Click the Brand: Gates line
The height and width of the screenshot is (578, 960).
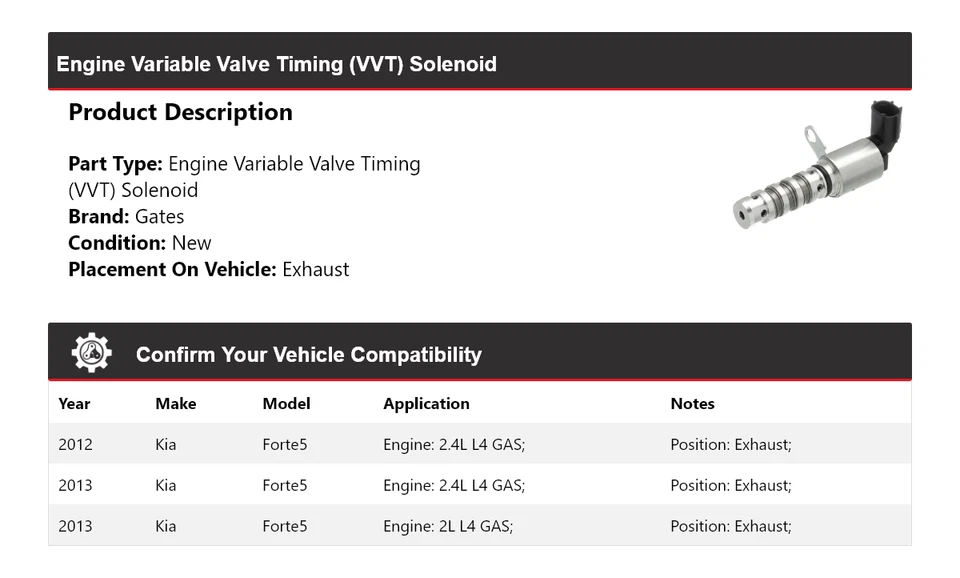(126, 216)
